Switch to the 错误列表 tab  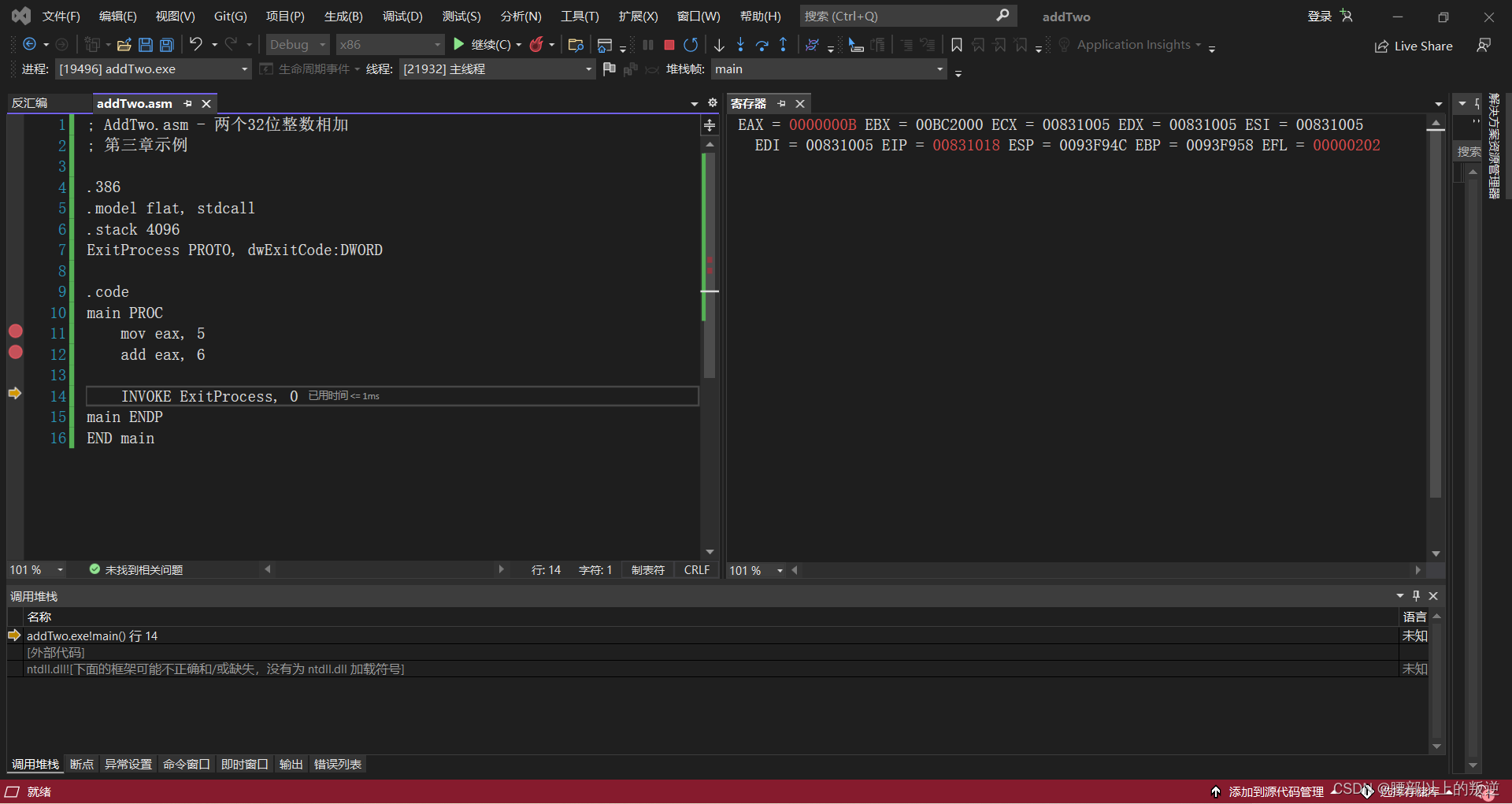[x=338, y=764]
